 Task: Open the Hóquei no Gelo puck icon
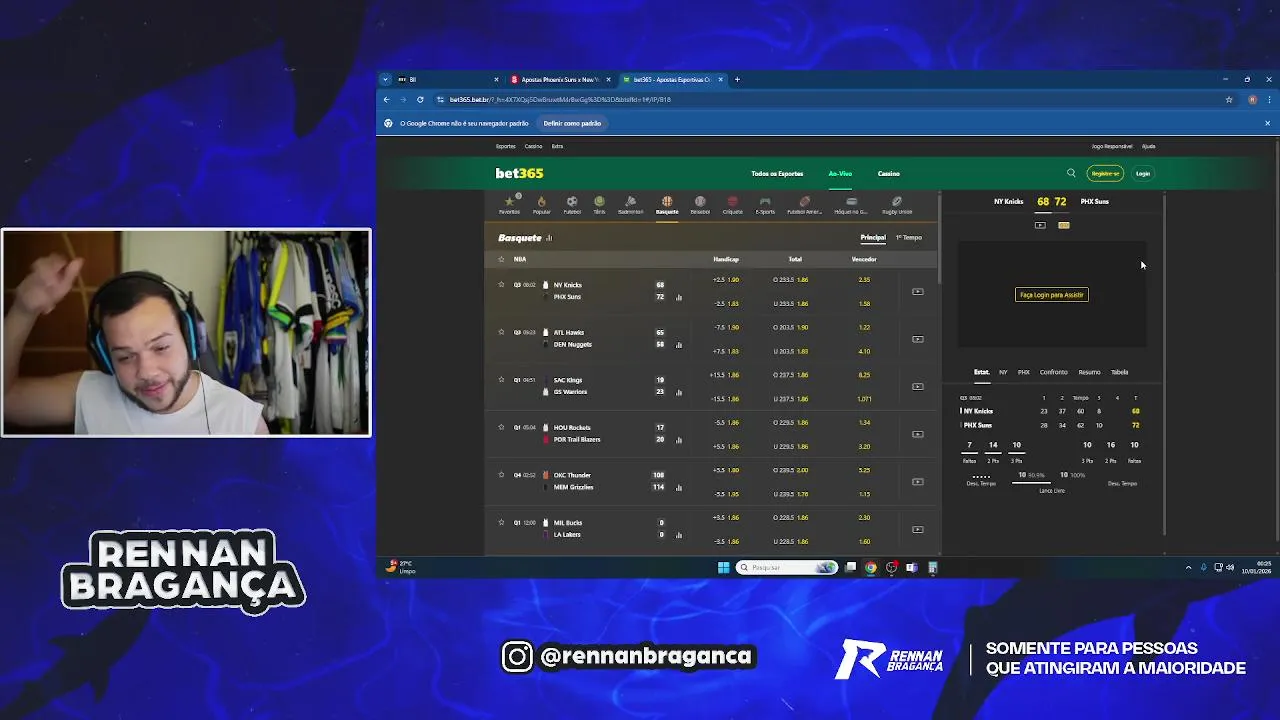pos(851,203)
